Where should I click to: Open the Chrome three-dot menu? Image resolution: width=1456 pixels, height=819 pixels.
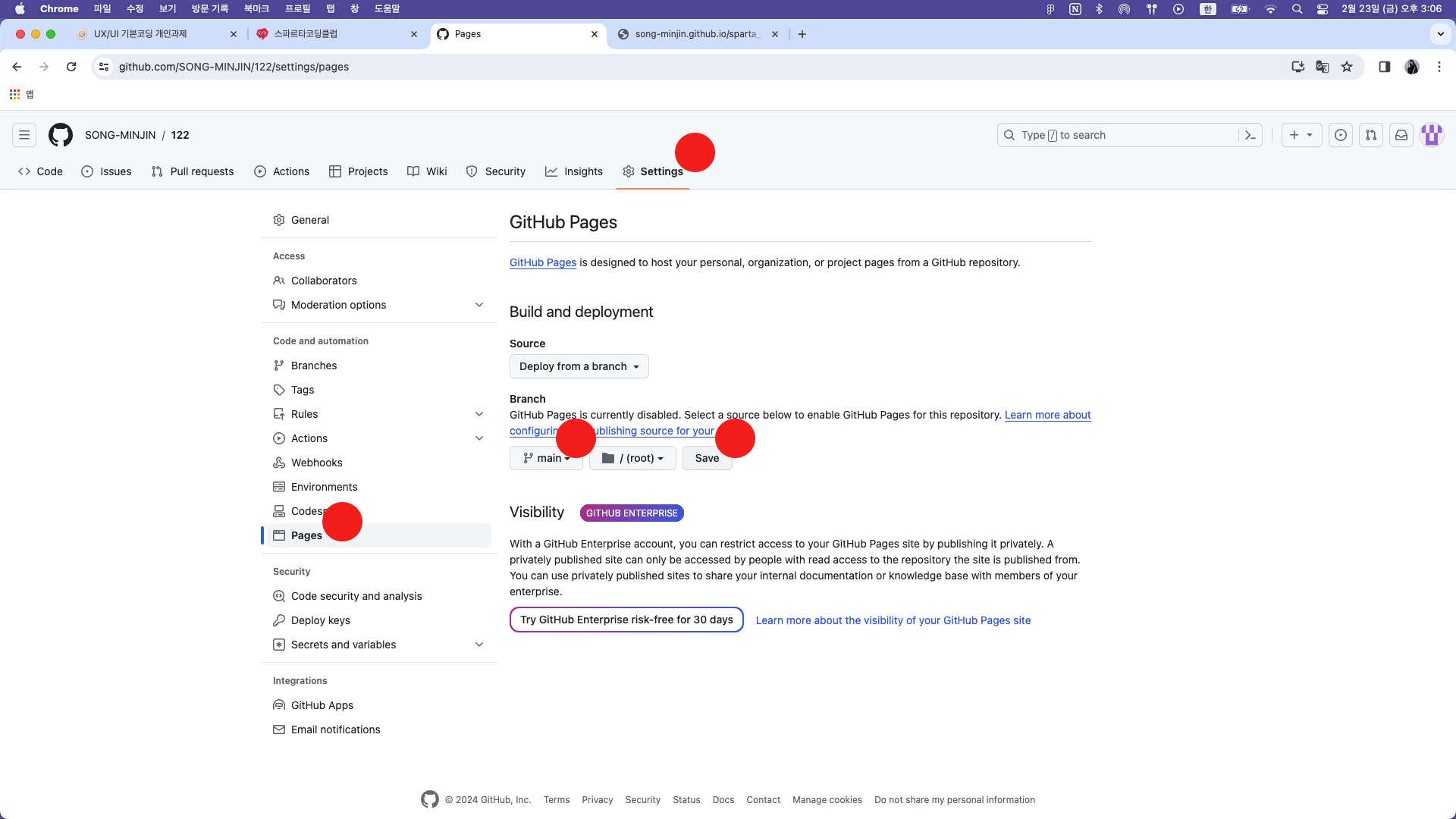pyautogui.click(x=1439, y=67)
